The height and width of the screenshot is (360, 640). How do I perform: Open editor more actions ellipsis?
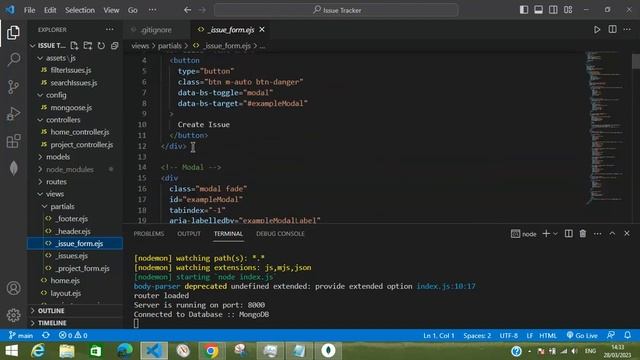coord(627,29)
